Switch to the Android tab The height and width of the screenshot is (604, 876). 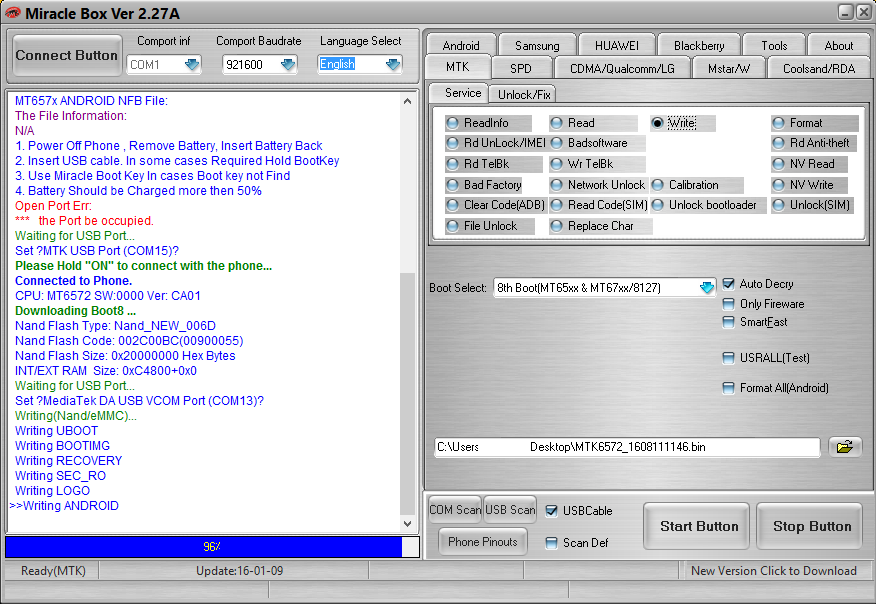coord(461,45)
